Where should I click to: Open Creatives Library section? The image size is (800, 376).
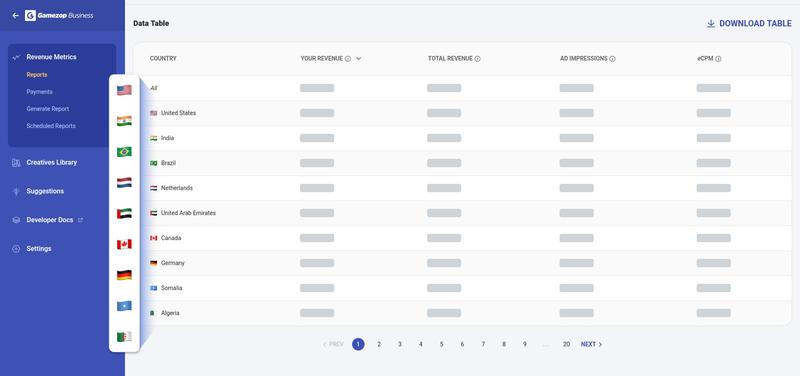[51, 162]
